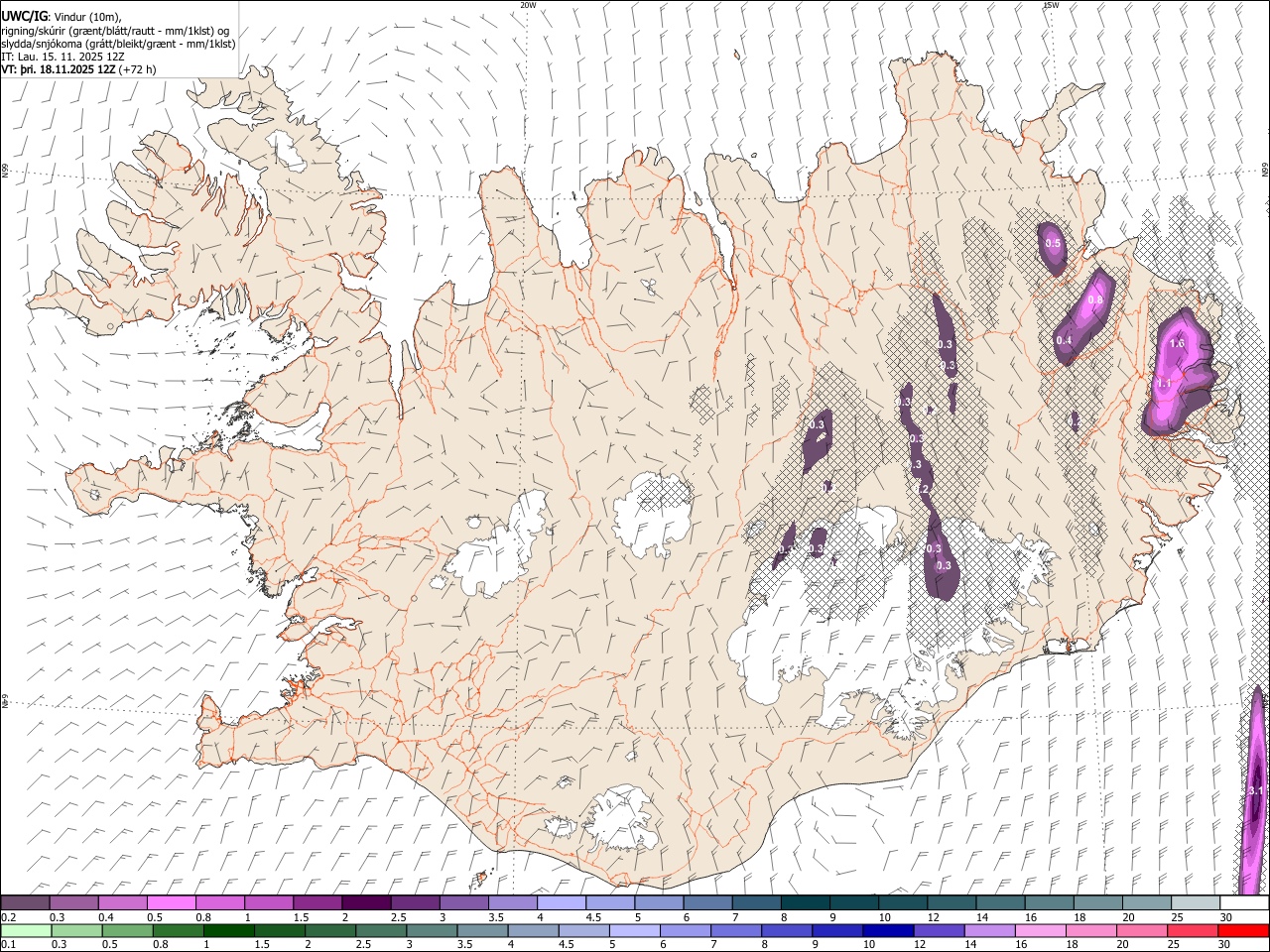Click the 'IT: Lau. 15. 11. 2025 12Z' line
The image size is (1270, 952).
coord(61,57)
